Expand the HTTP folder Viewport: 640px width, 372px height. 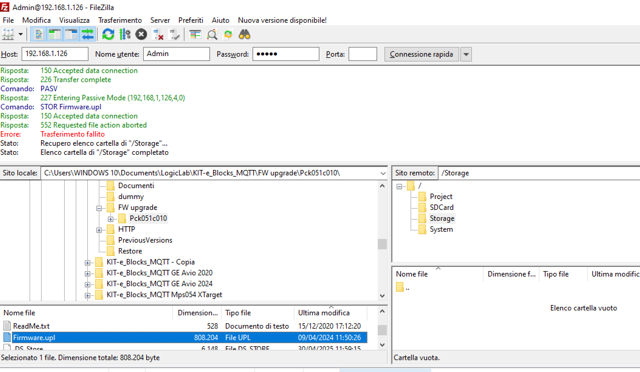[x=99, y=230]
